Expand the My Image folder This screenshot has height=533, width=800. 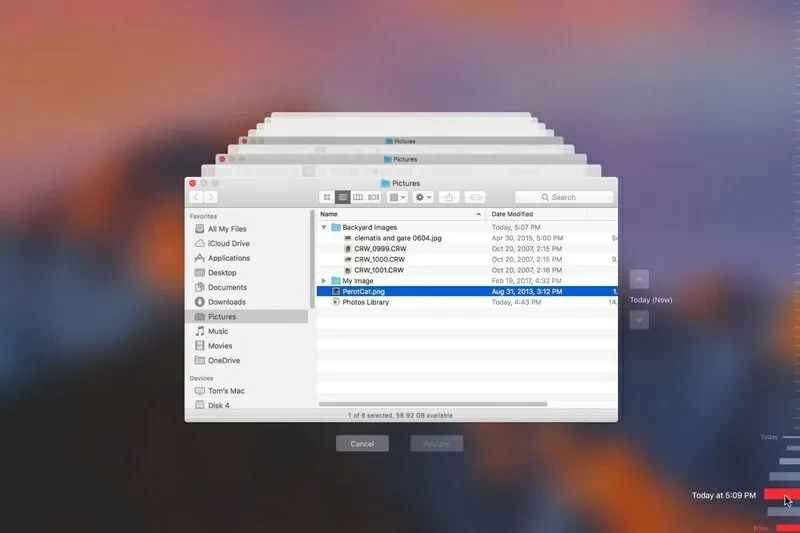click(x=323, y=281)
